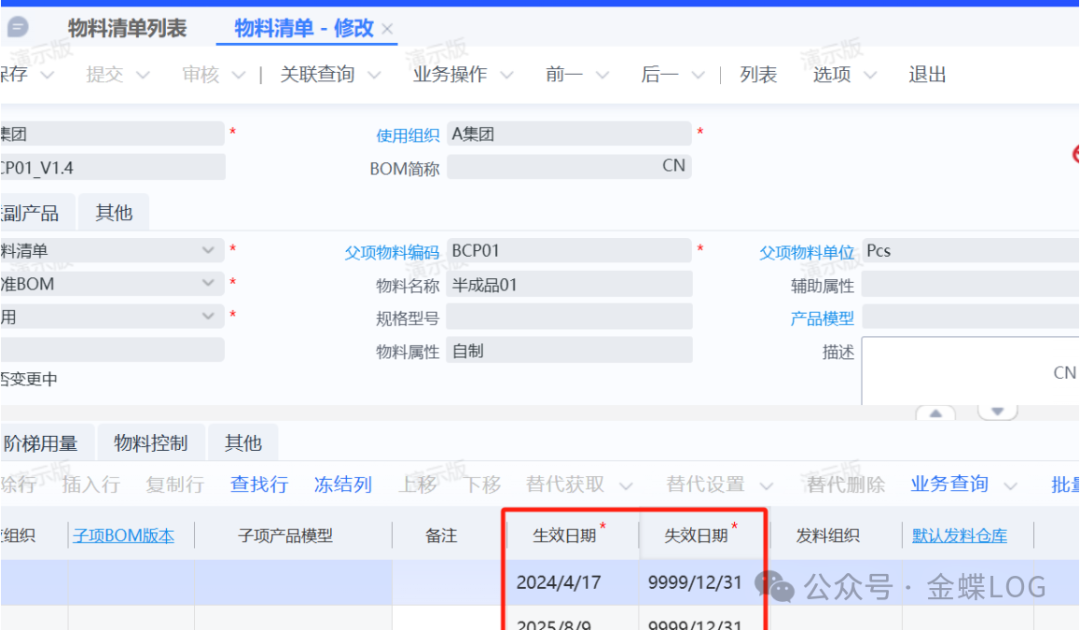Open the 关联查询 dropdown menu
The width and height of the screenshot is (1080, 630).
point(330,74)
